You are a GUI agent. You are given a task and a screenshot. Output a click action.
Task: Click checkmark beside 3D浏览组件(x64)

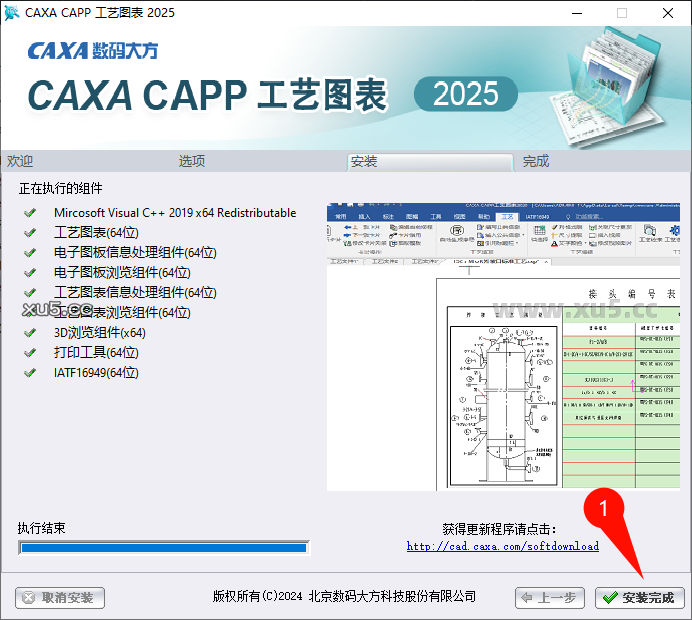click(x=31, y=333)
